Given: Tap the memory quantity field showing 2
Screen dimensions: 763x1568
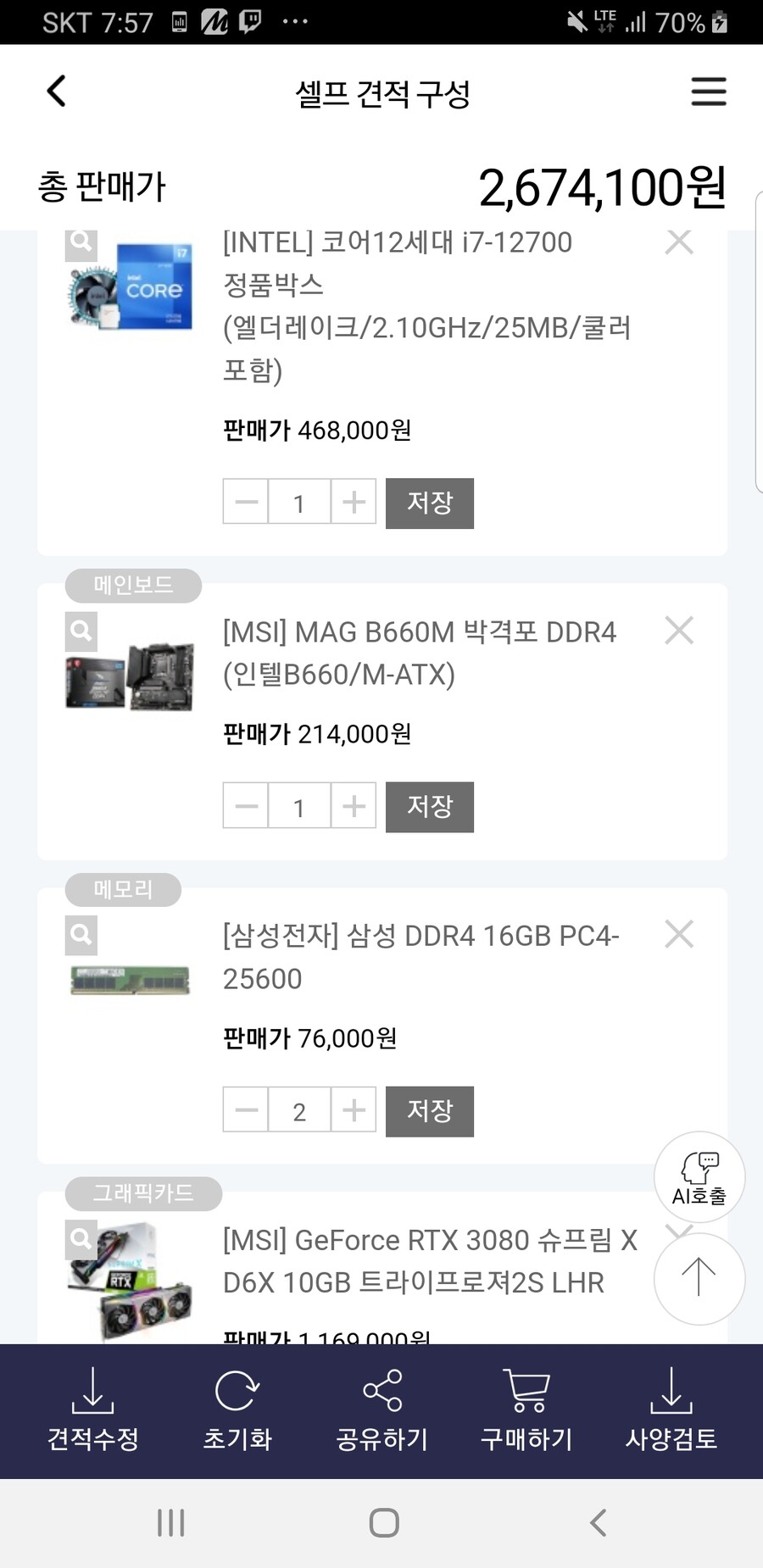Looking at the screenshot, I should point(299,1110).
